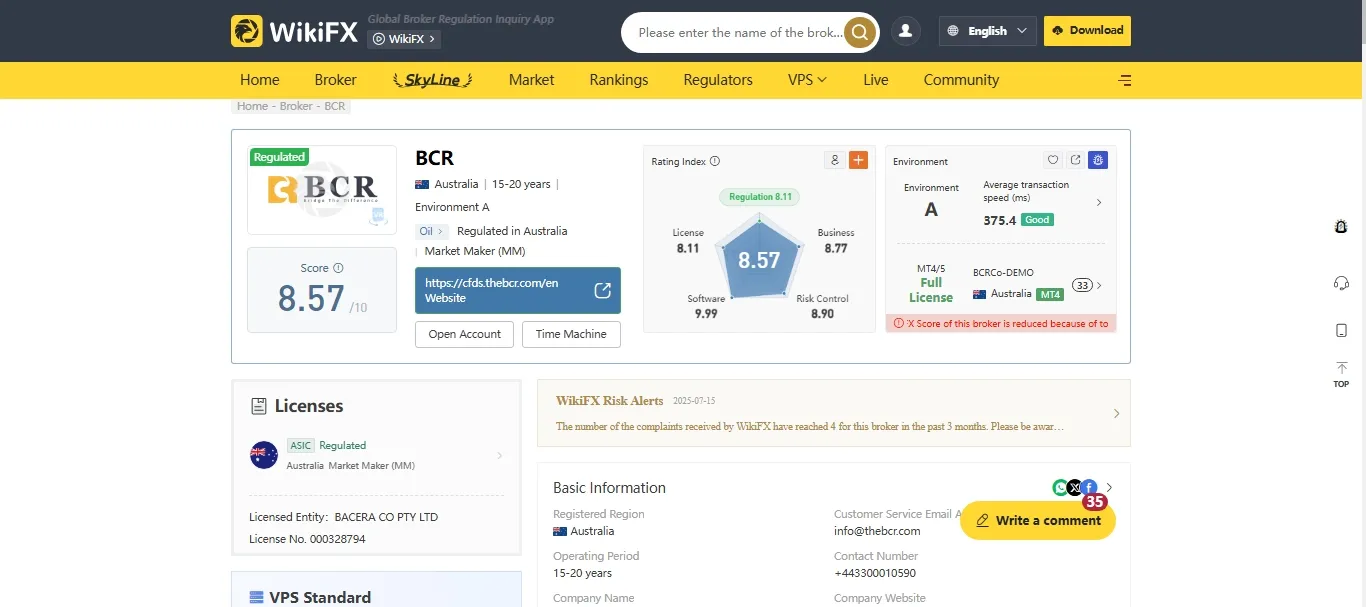Click the green Regulated label on logo
Screen dimensions: 1366x607
[279, 157]
